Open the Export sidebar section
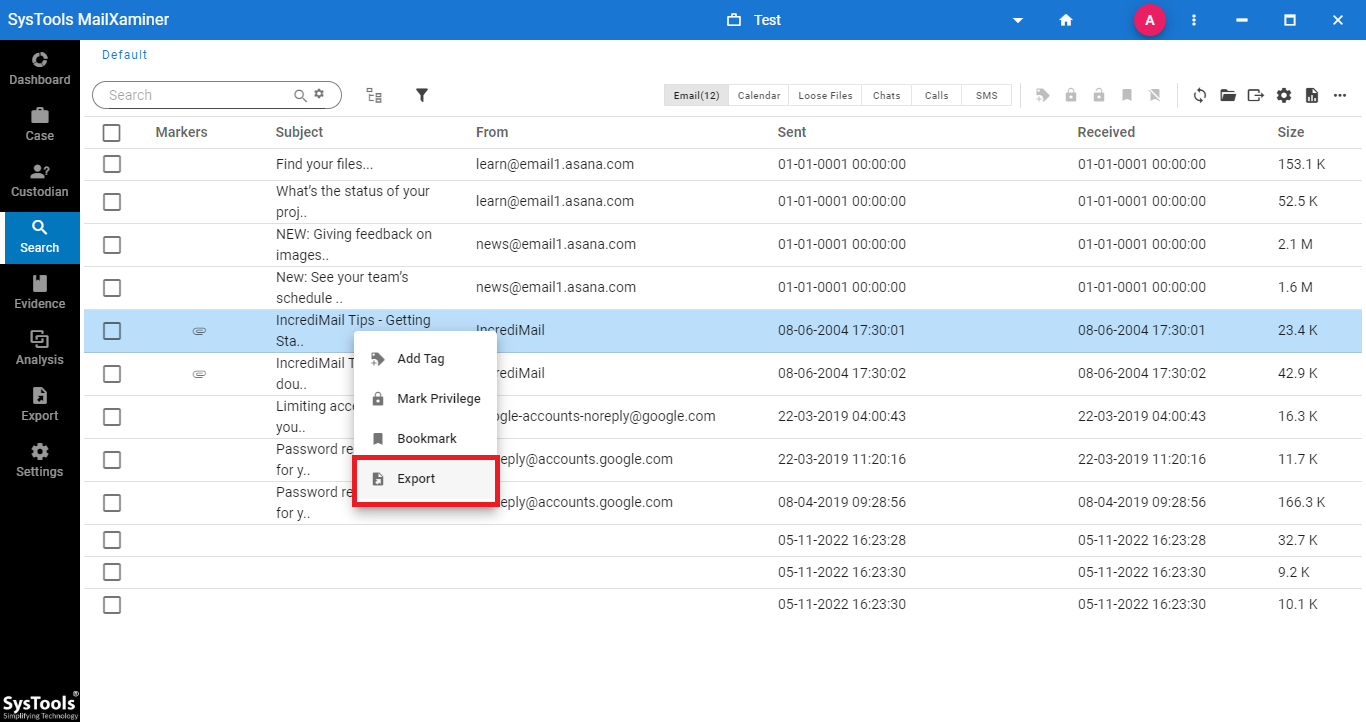 click(40, 404)
